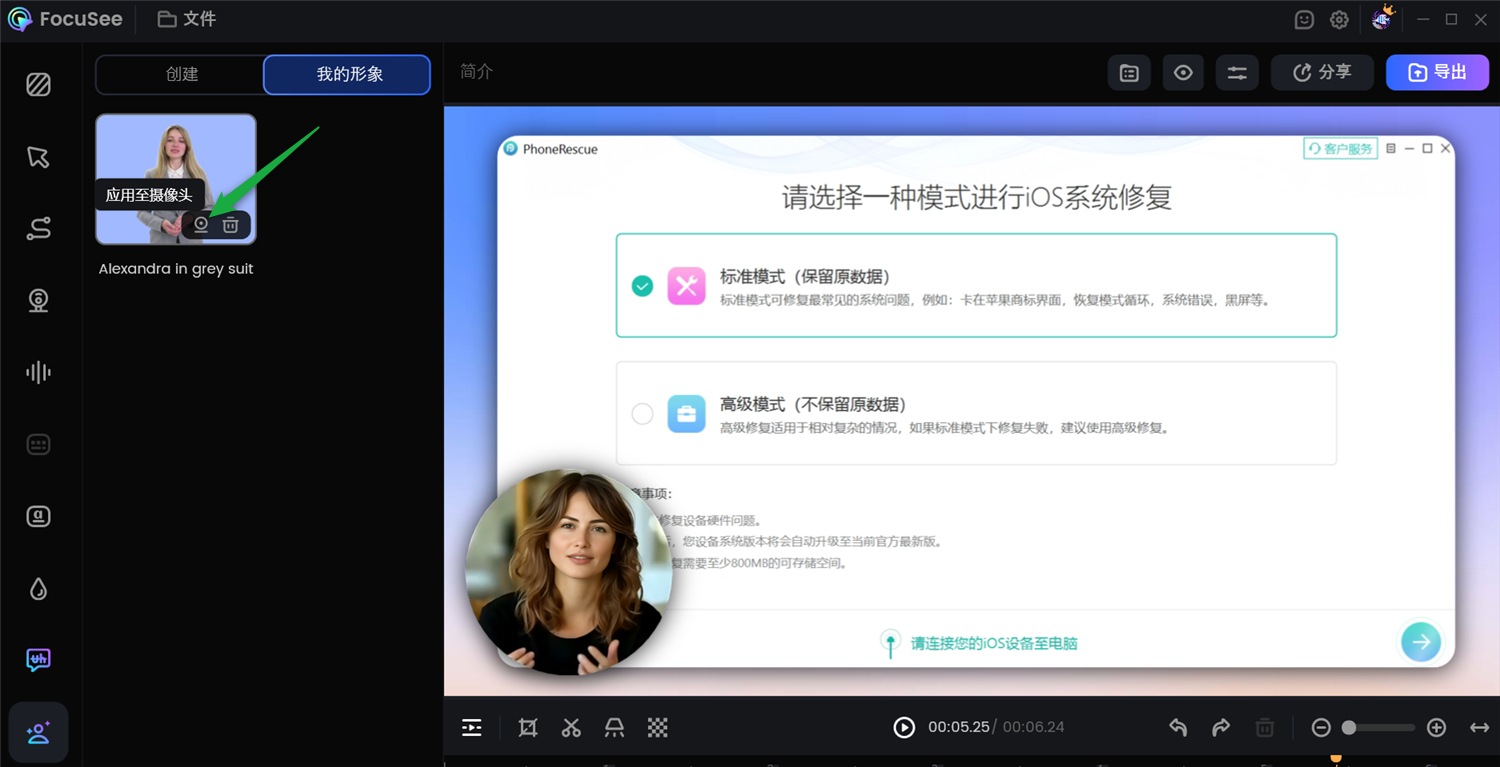This screenshot has height=767, width=1500.
Task: Select the crop tool in bottom toolbar
Action: (x=527, y=727)
